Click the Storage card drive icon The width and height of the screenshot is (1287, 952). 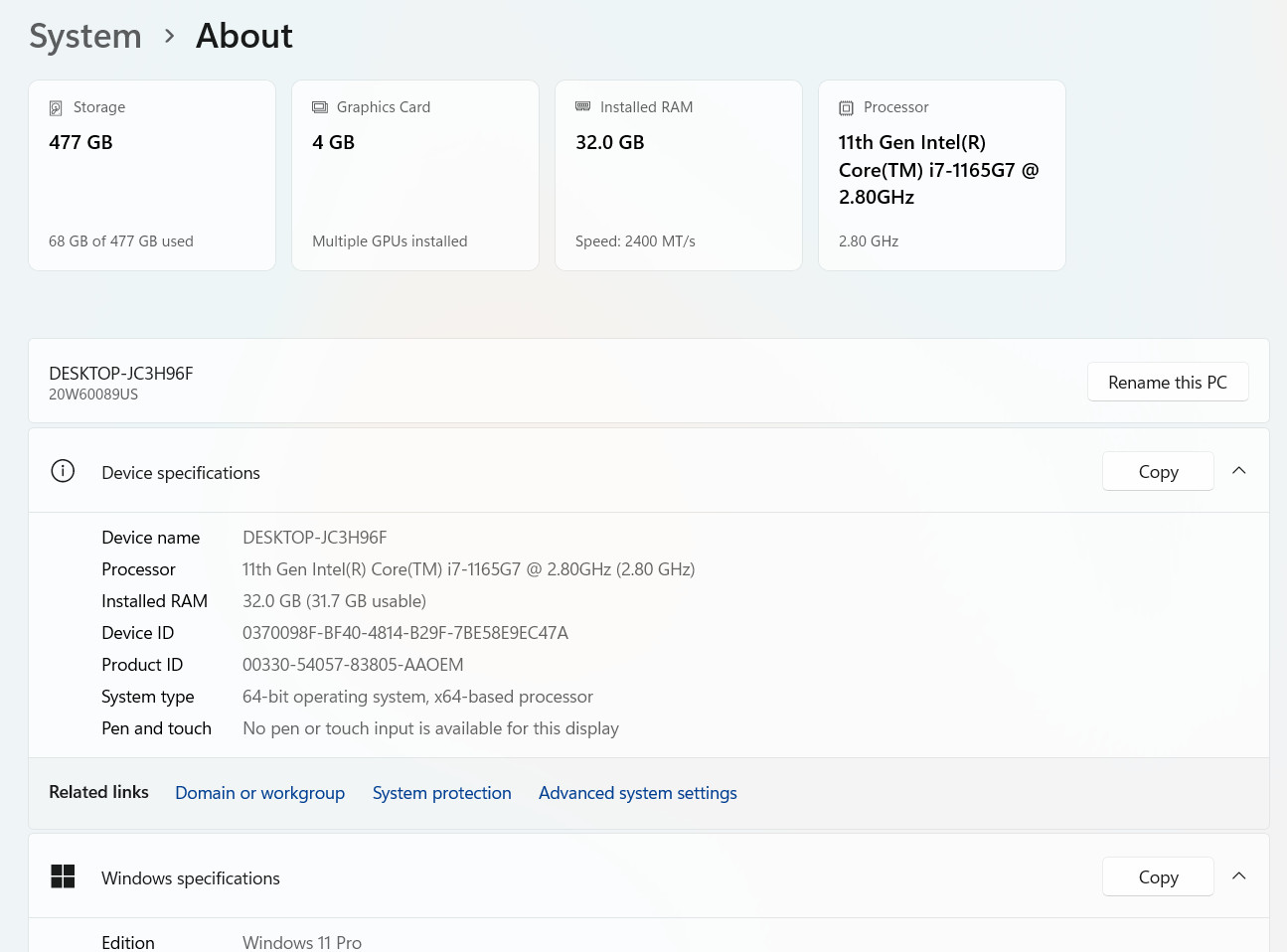click(x=56, y=108)
